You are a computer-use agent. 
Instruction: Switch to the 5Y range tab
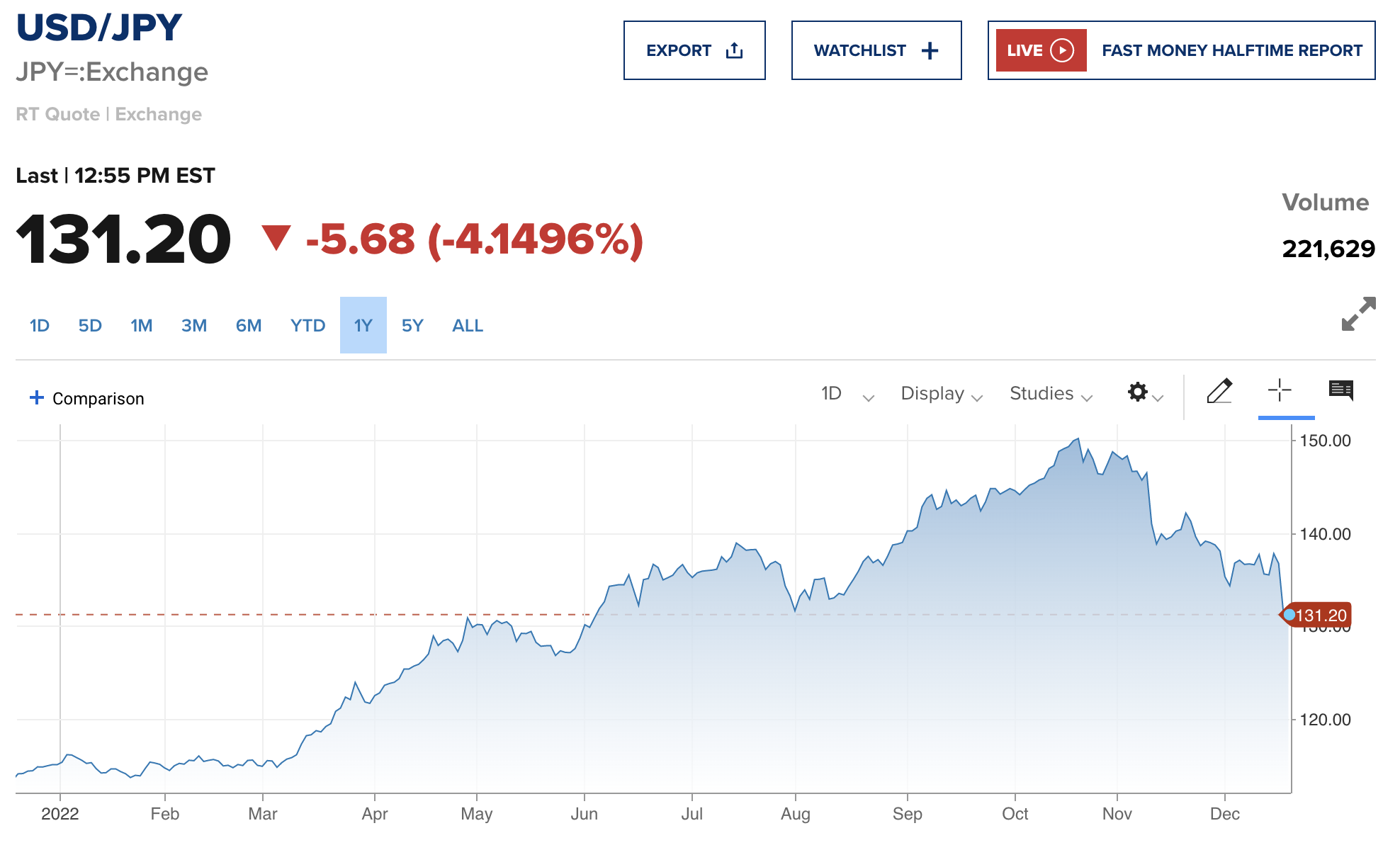(412, 326)
